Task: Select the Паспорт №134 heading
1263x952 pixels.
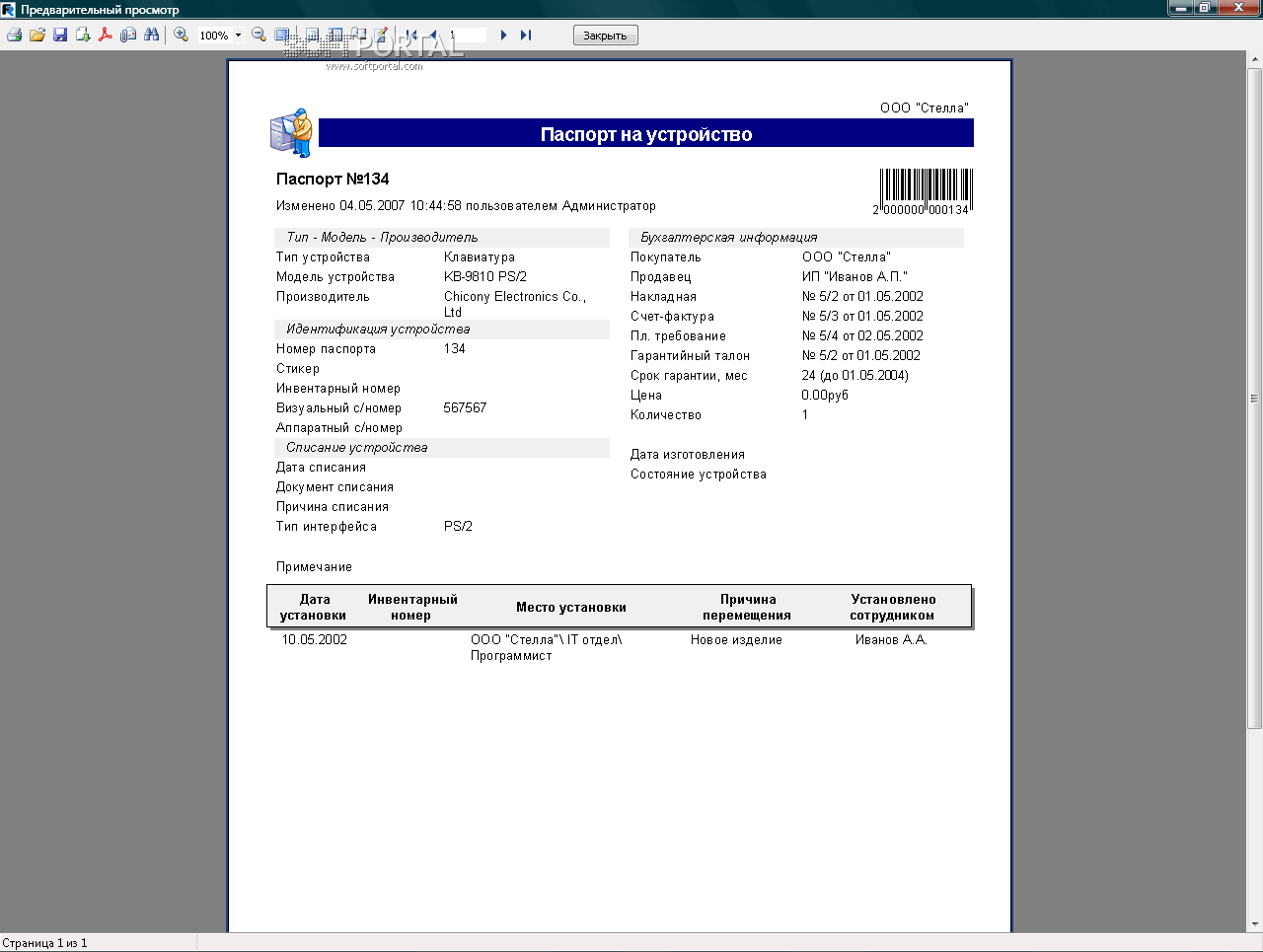Action: pos(333,179)
